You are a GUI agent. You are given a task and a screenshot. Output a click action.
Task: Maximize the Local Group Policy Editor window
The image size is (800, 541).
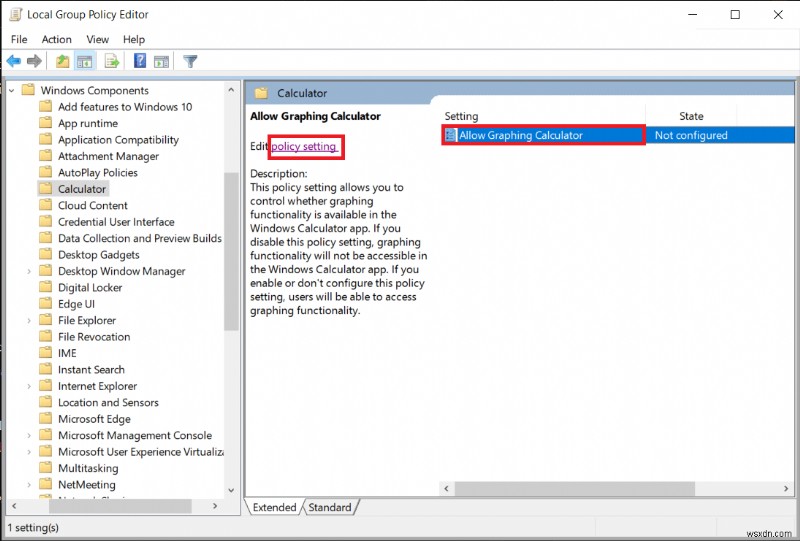(735, 14)
